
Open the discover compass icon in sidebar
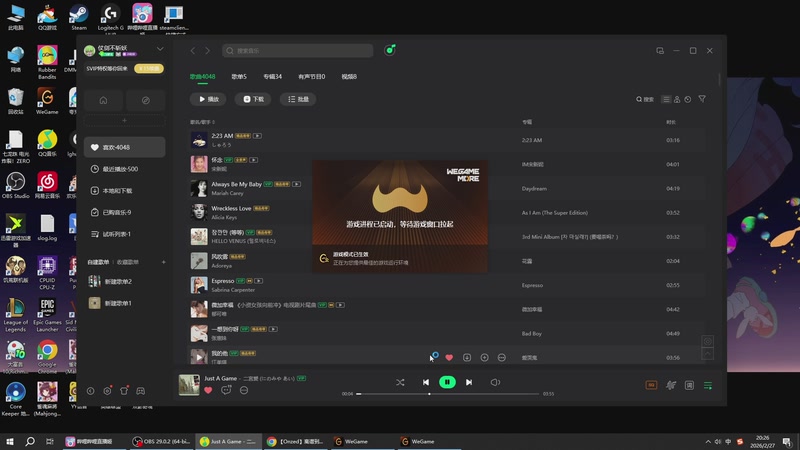click(145, 100)
